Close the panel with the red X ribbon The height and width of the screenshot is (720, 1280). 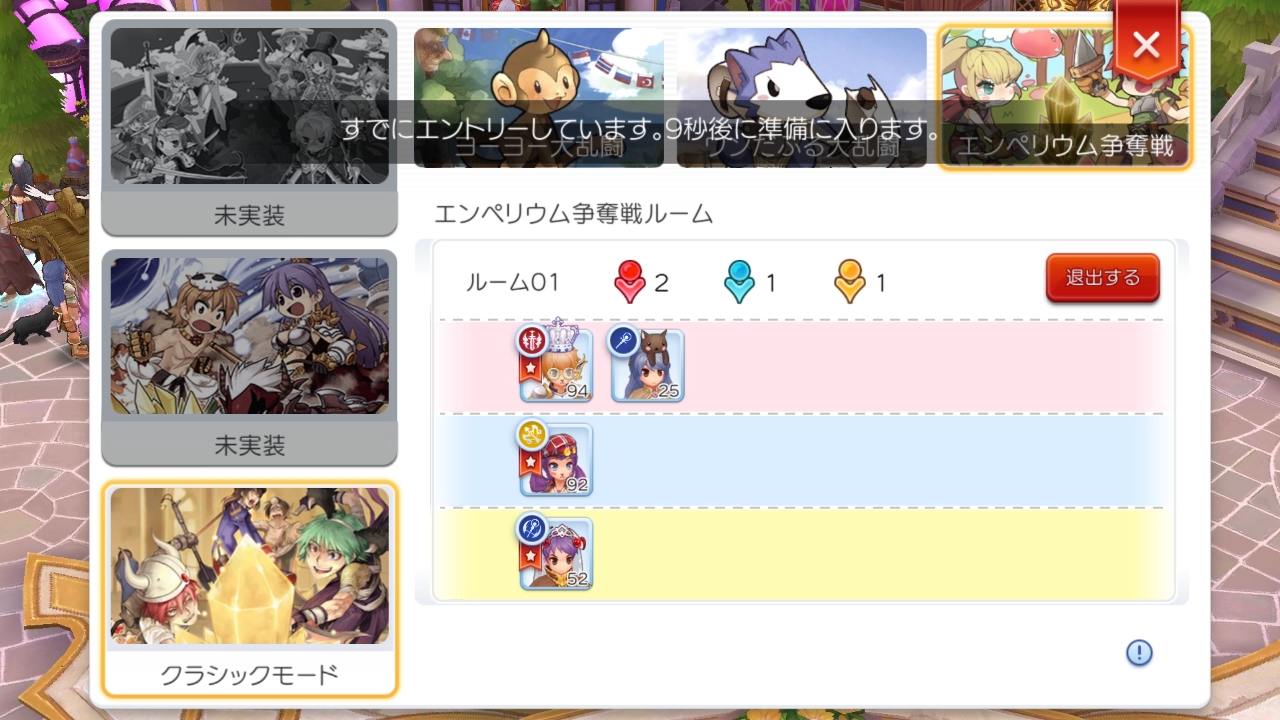pyautogui.click(x=1147, y=44)
